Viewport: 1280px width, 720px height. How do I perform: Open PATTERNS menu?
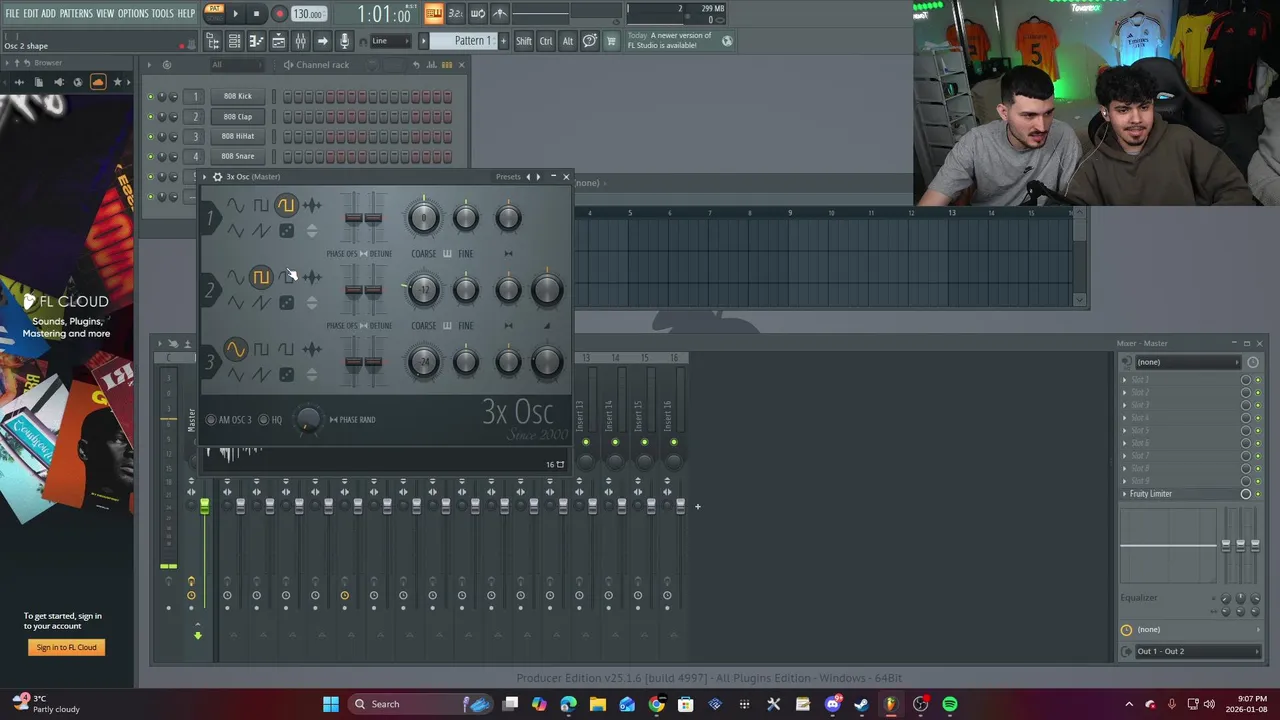pos(76,13)
